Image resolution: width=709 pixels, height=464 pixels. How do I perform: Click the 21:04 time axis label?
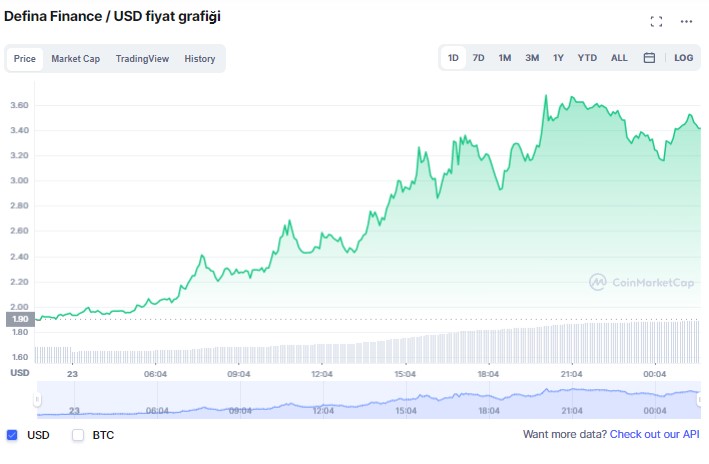[x=572, y=374]
